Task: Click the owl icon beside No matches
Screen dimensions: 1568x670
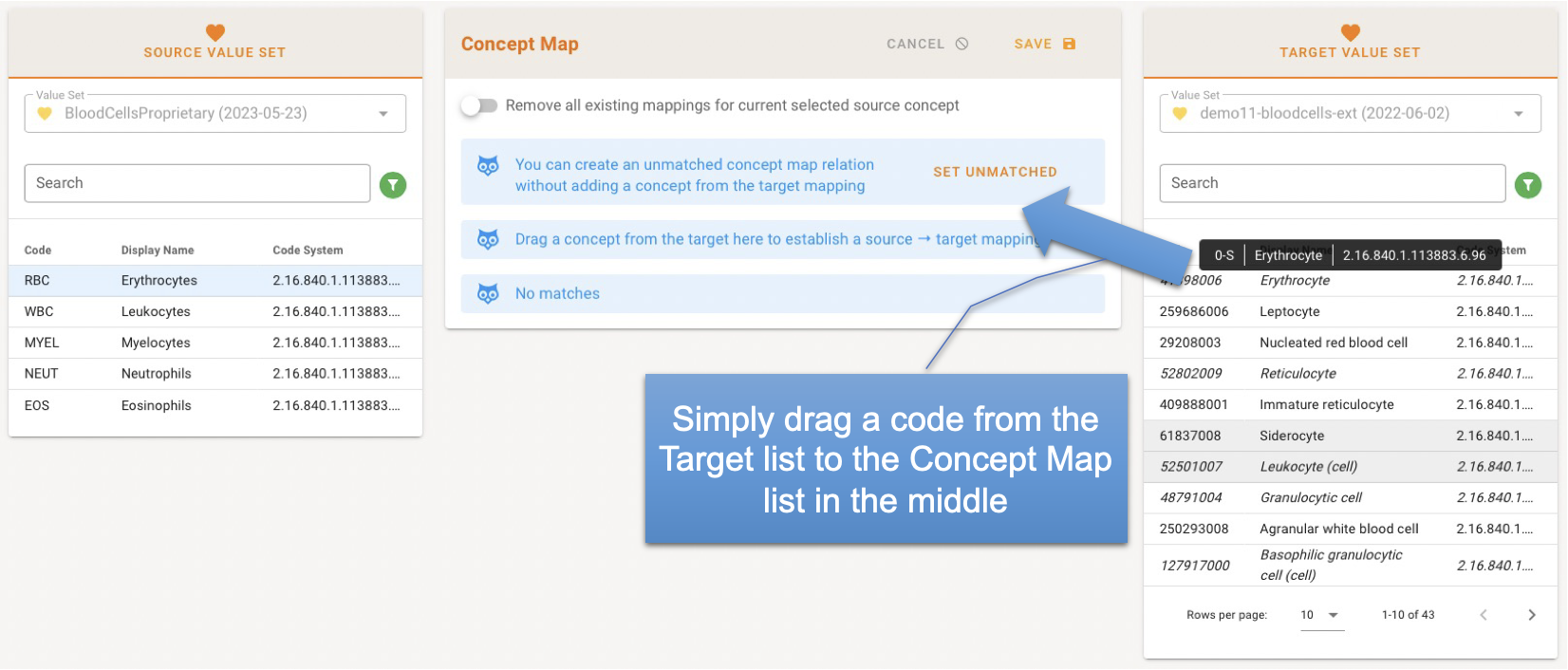Action: pos(488,294)
